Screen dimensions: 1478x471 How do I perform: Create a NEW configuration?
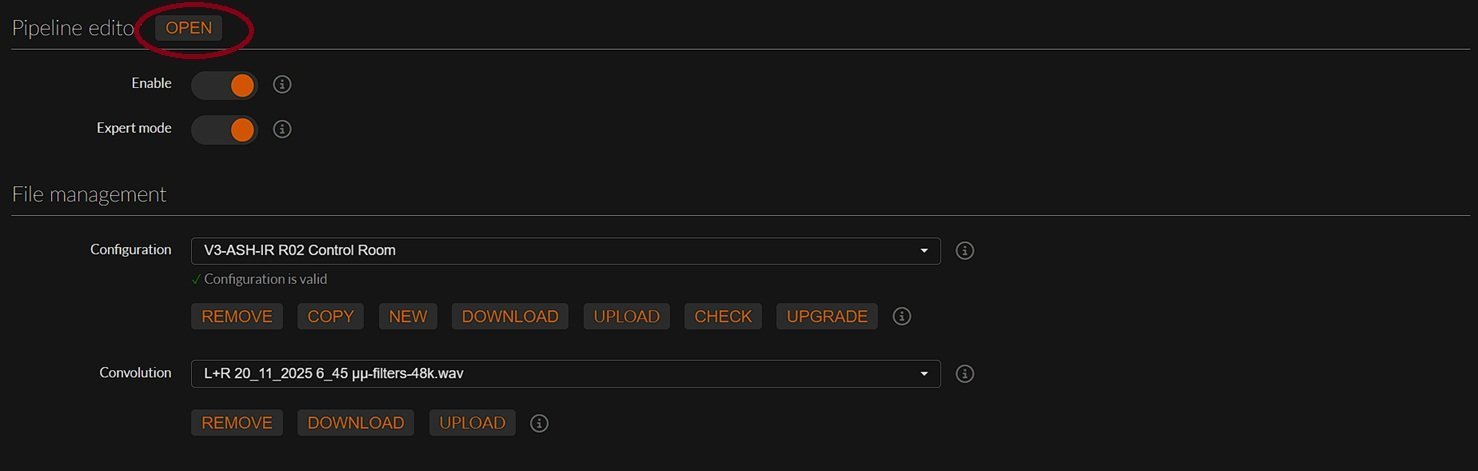408,316
